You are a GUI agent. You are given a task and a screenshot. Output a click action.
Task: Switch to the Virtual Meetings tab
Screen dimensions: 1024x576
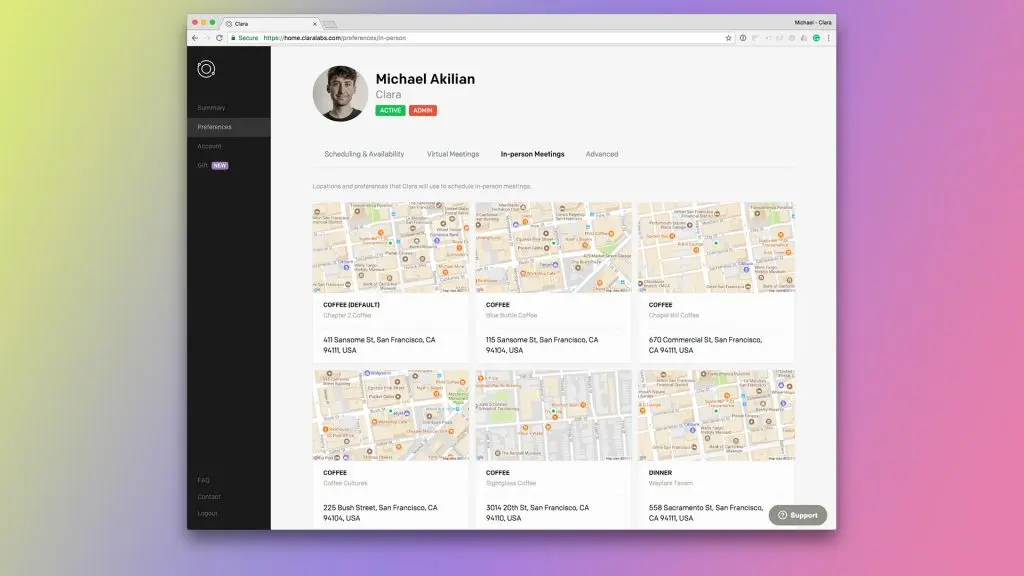(455, 154)
